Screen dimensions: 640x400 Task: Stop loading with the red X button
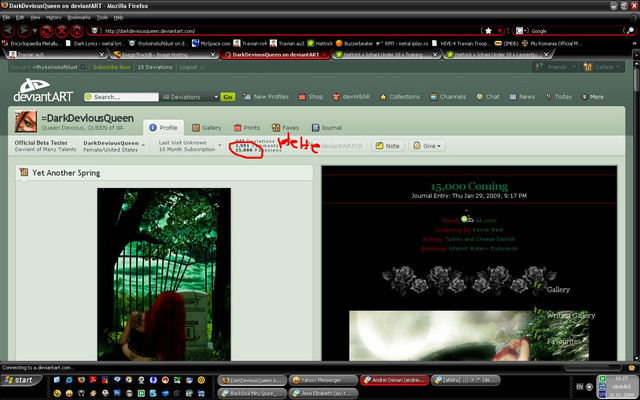pyautogui.click(x=62, y=31)
